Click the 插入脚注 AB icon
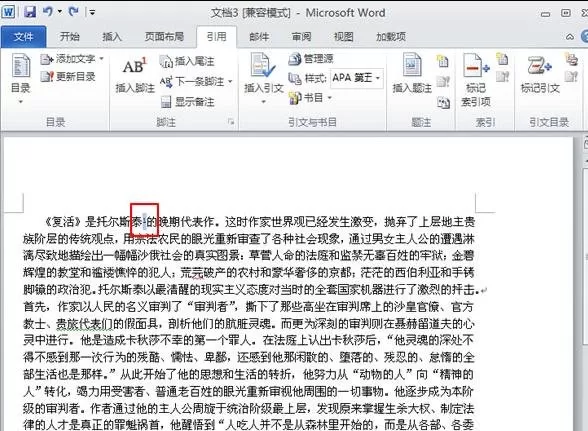This screenshot has width=588, height=431. (x=135, y=65)
